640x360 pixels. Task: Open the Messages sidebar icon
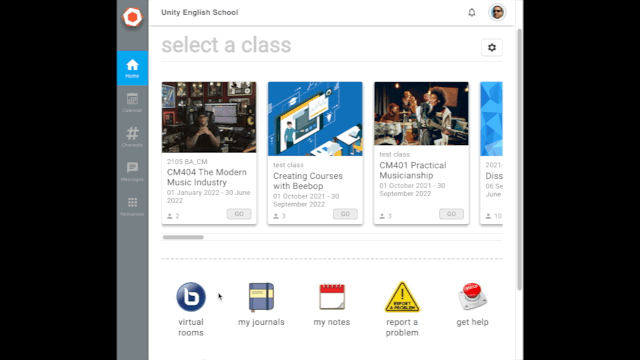pyautogui.click(x=132, y=171)
